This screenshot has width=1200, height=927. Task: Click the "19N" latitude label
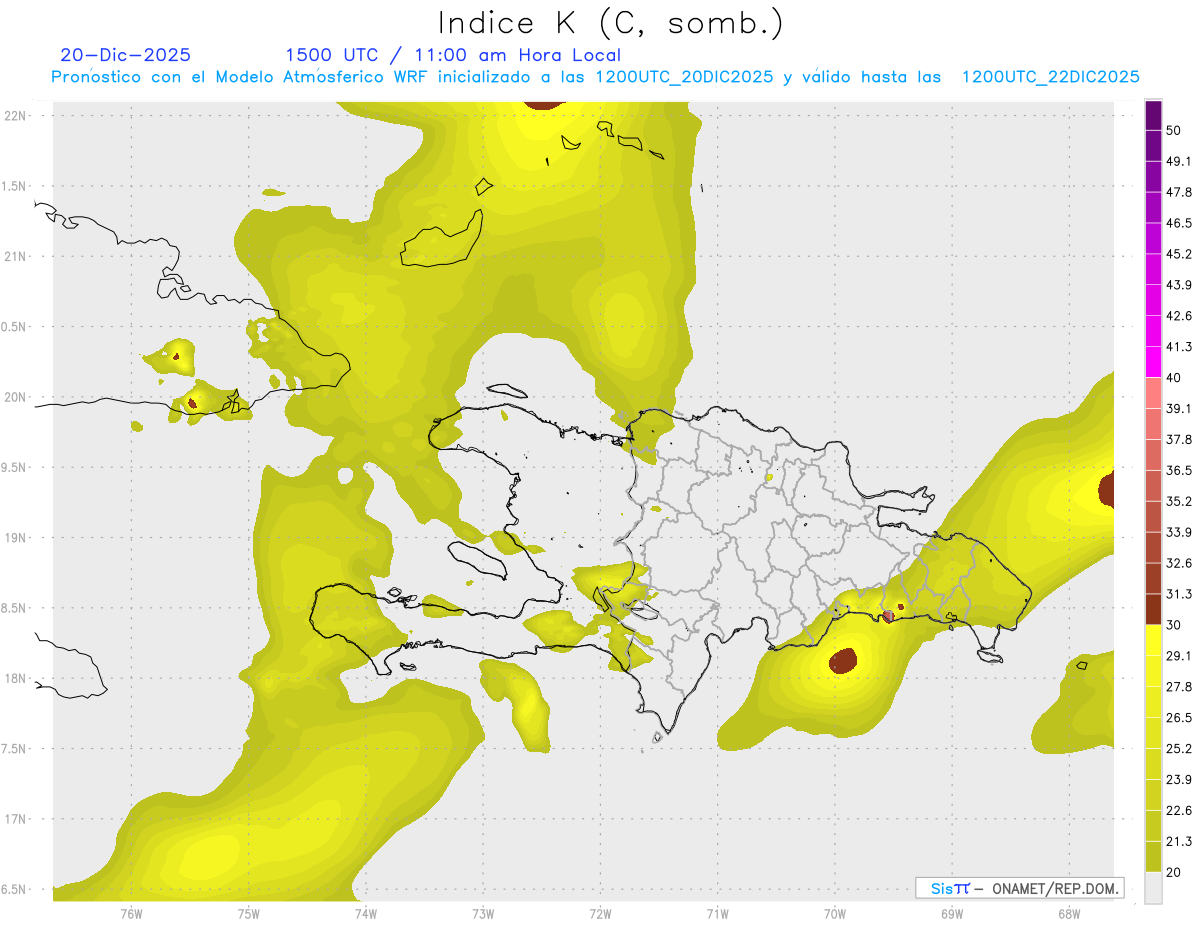coord(17,538)
